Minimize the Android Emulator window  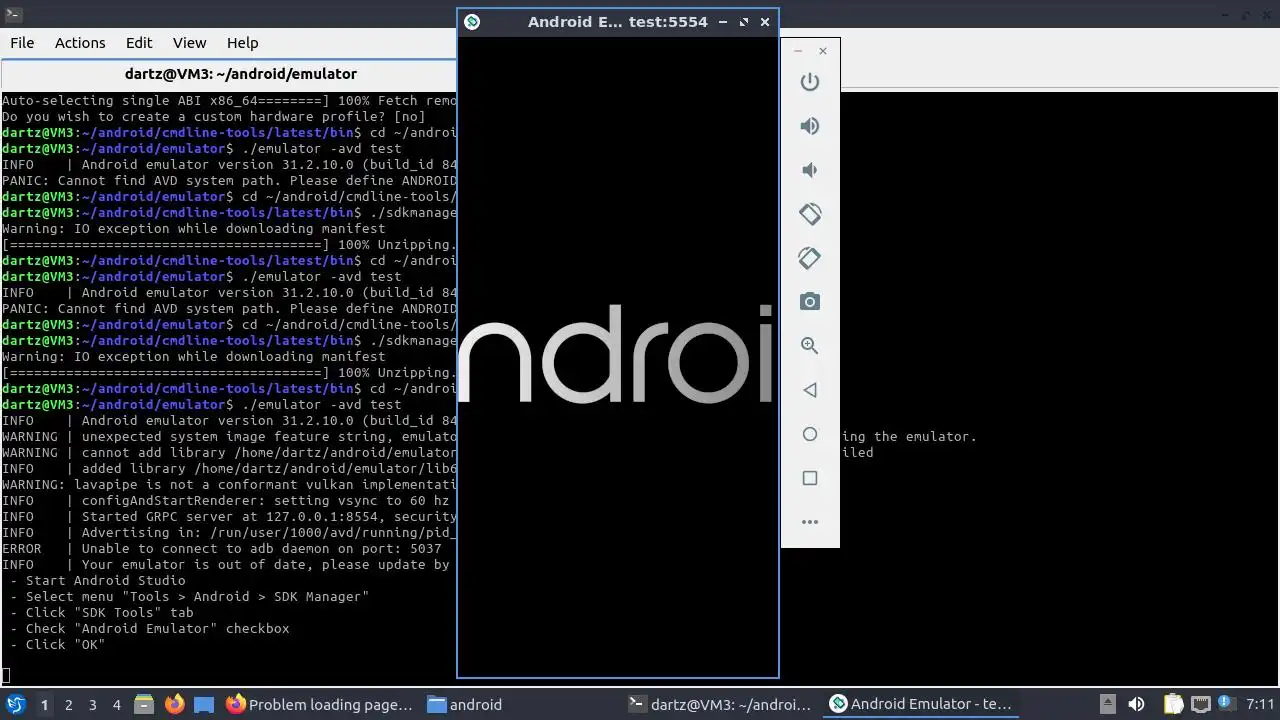click(723, 22)
